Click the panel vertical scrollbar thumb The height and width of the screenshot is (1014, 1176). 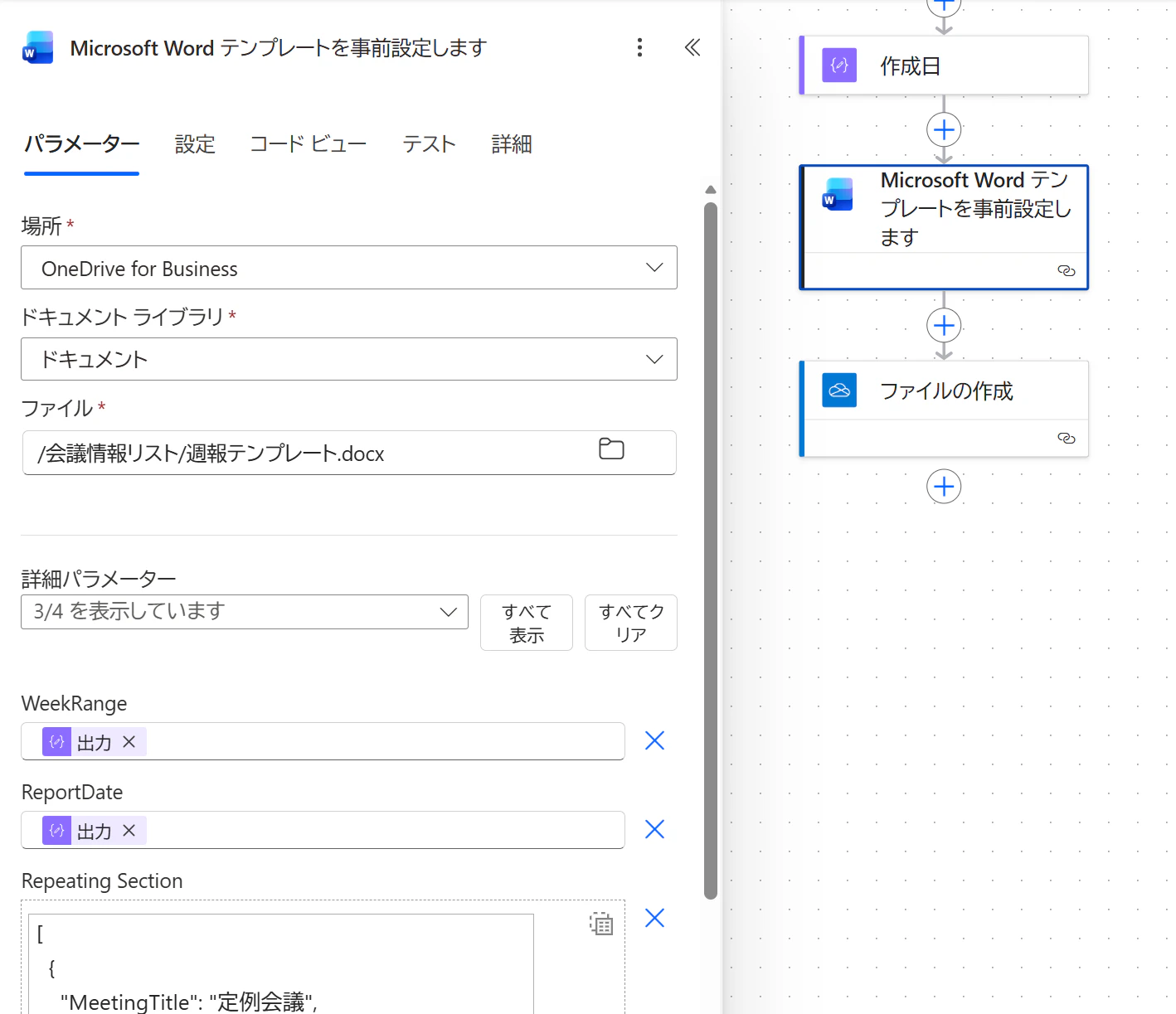pyautogui.click(x=711, y=551)
